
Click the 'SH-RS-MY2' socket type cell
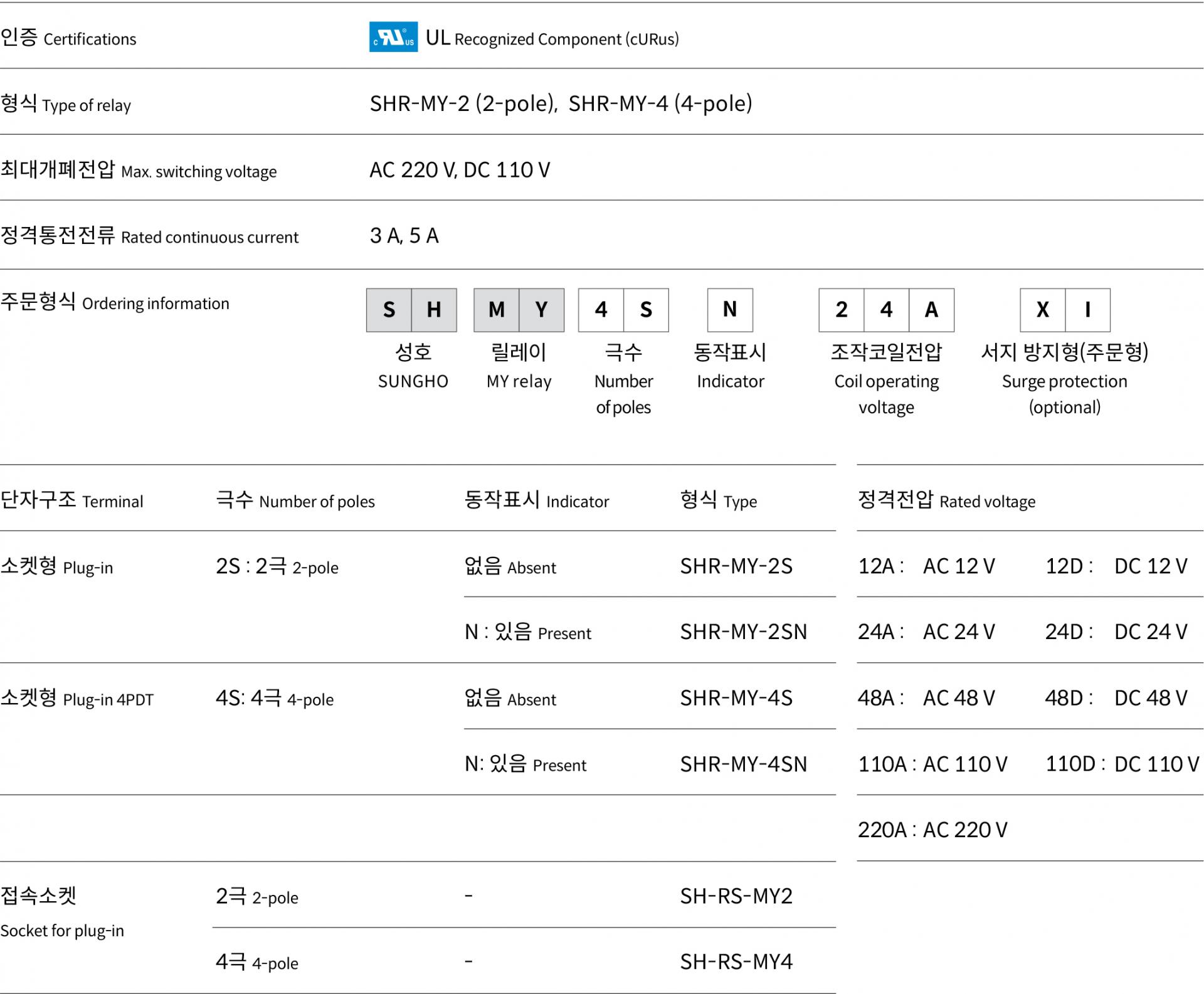(x=736, y=896)
